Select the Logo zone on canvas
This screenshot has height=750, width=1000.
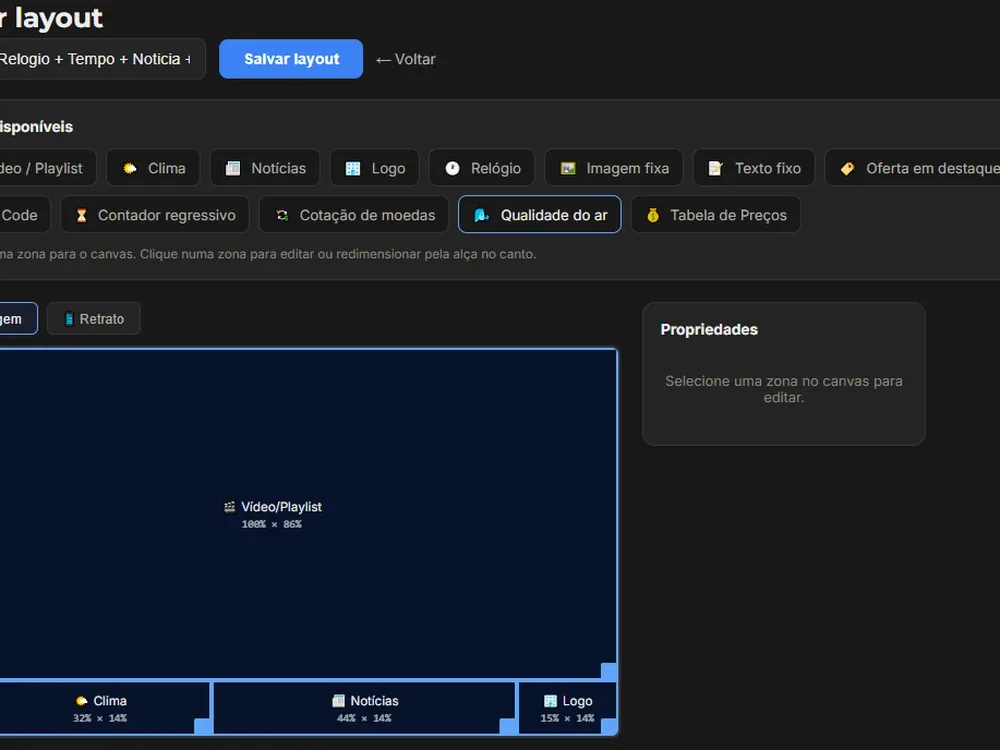click(568, 708)
